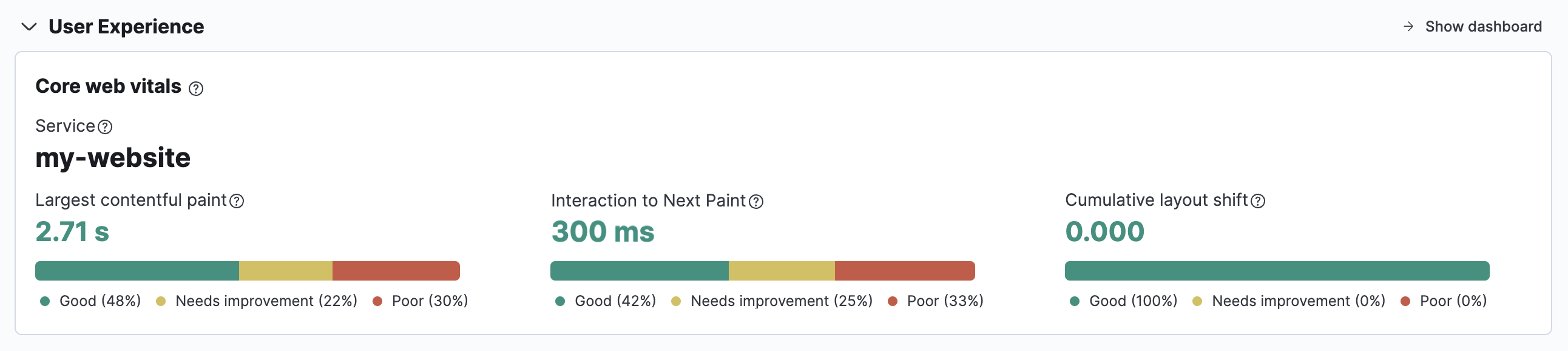Click the Service help icon
The width and height of the screenshot is (1568, 351).
[x=105, y=126]
